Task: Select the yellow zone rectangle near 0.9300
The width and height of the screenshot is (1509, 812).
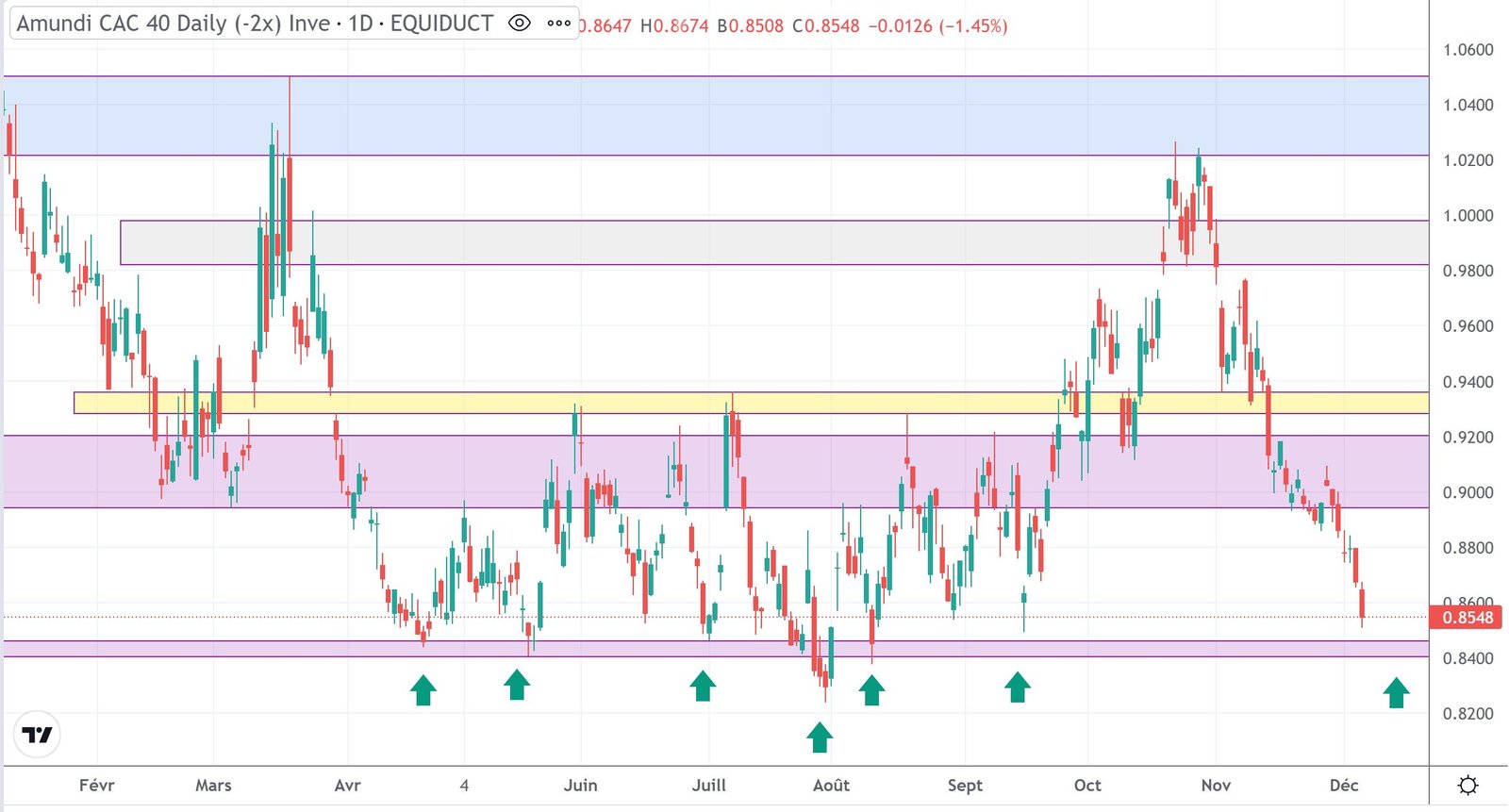Action: click(x=751, y=403)
